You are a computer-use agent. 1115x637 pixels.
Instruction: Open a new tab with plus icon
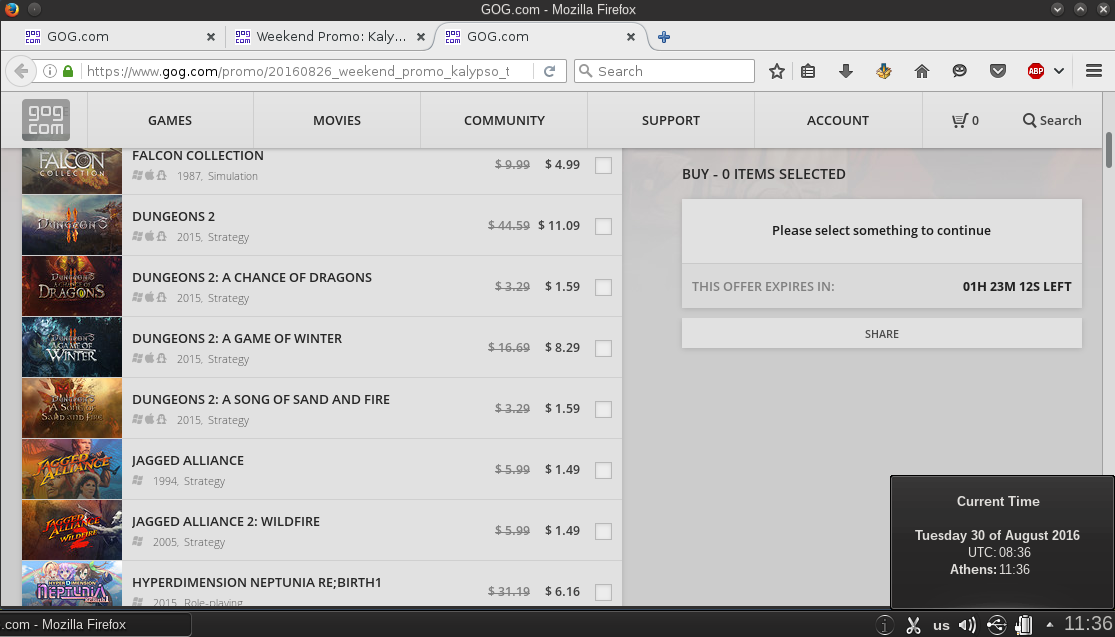663,37
